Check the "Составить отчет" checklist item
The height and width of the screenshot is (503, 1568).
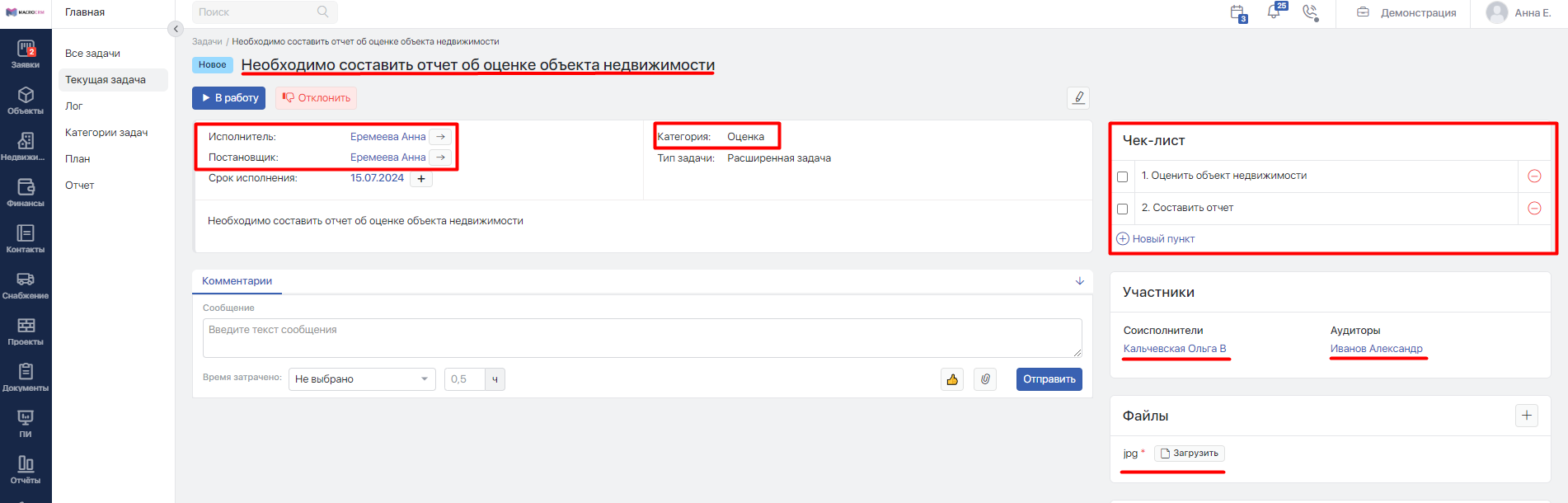tap(1122, 209)
